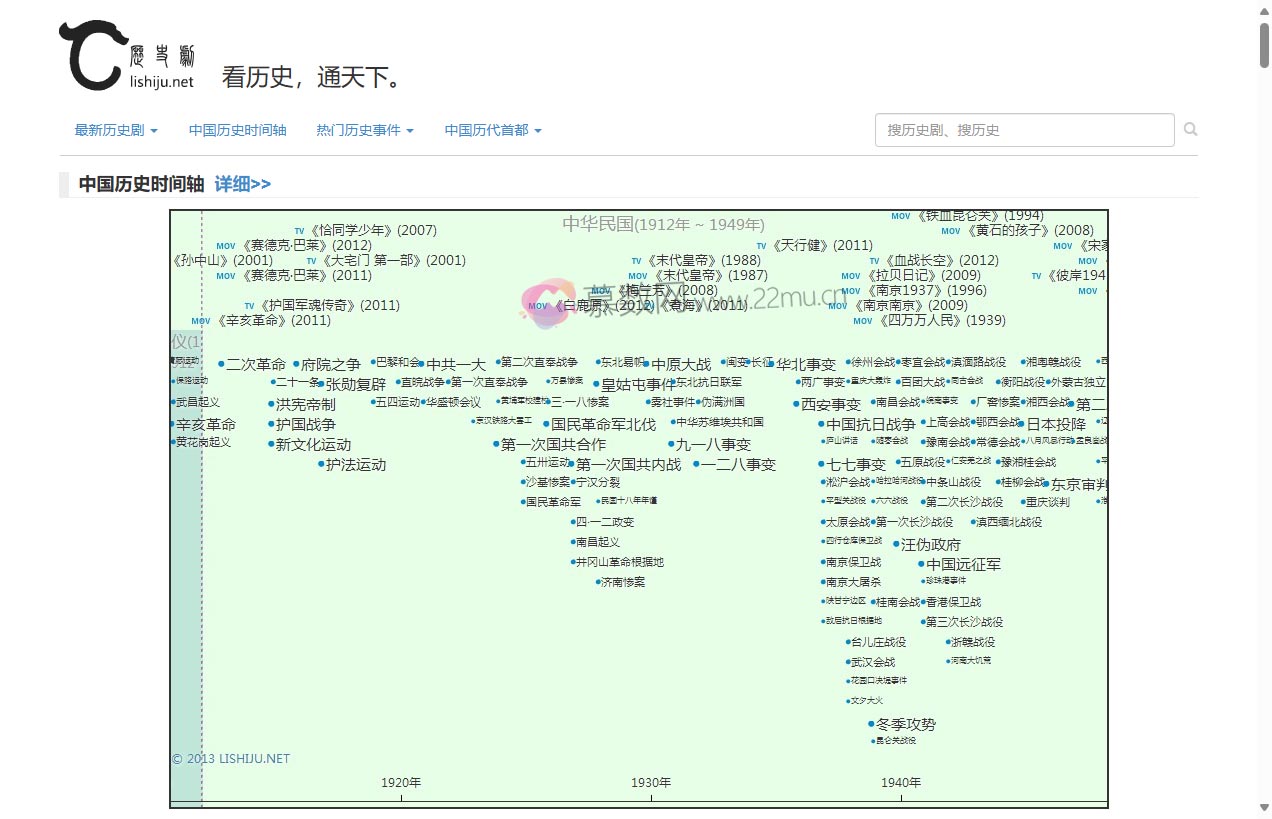Select the 中国历史时间轴 navigation item
Image resolution: width=1272 pixels, height=819 pixels.
click(x=238, y=129)
